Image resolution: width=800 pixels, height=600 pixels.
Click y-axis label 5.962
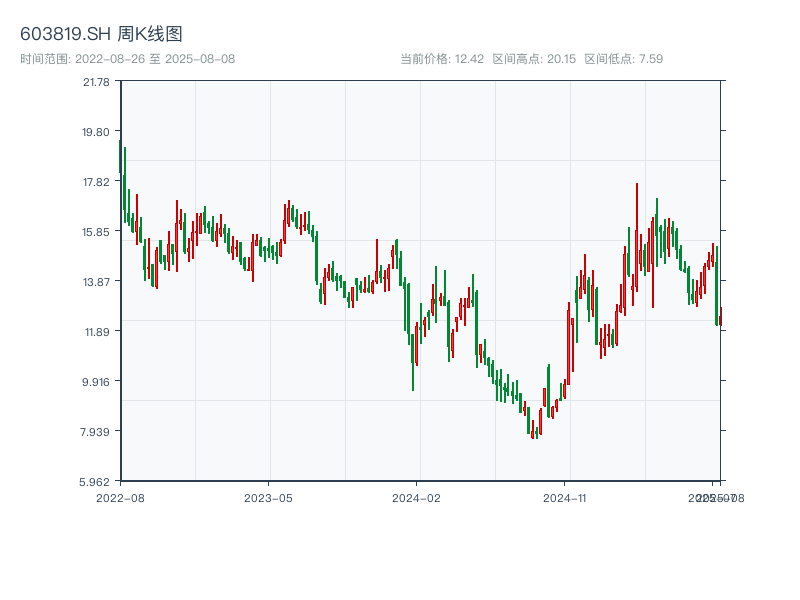[94, 482]
